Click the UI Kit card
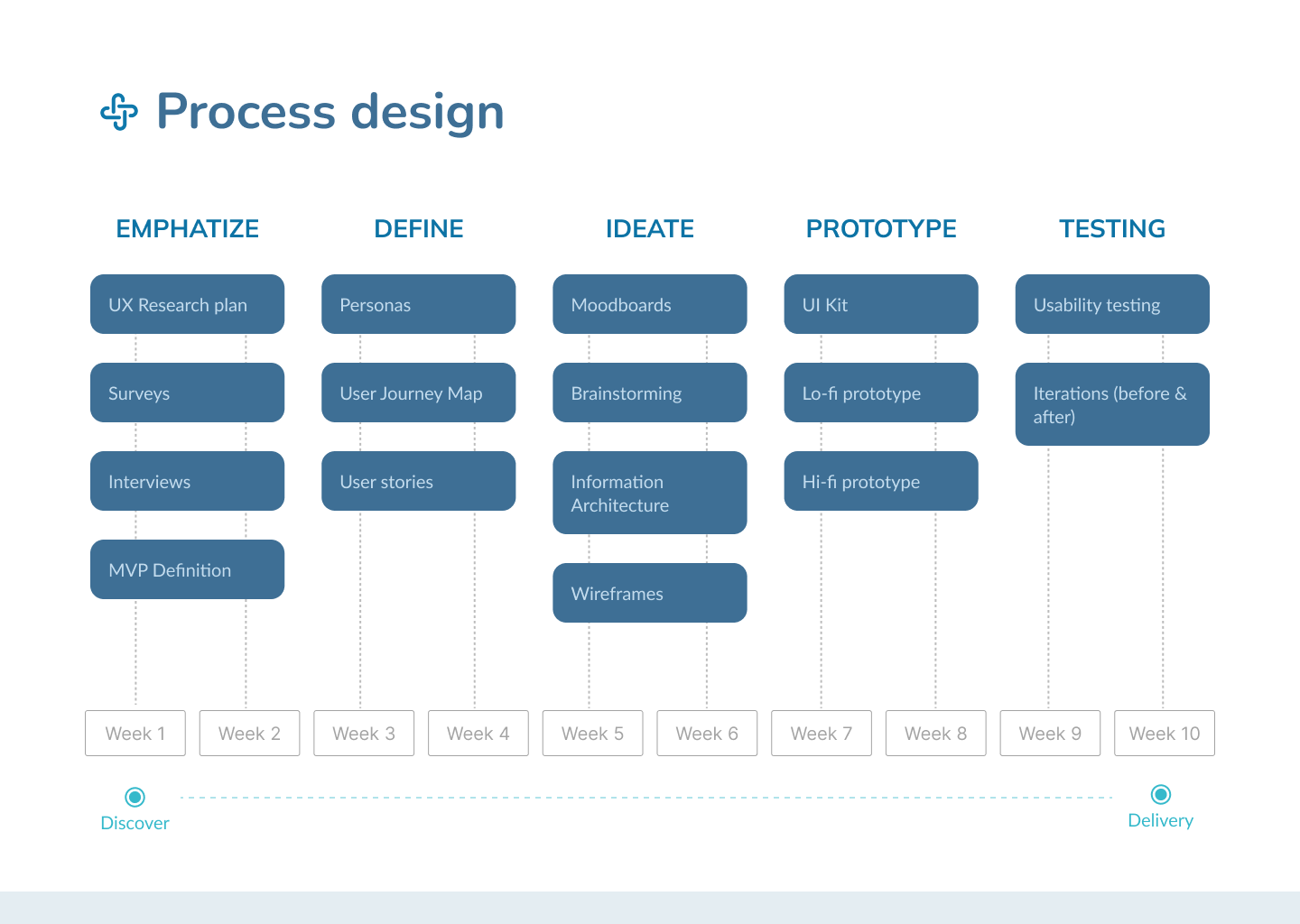This screenshot has height=924, width=1300. click(880, 304)
